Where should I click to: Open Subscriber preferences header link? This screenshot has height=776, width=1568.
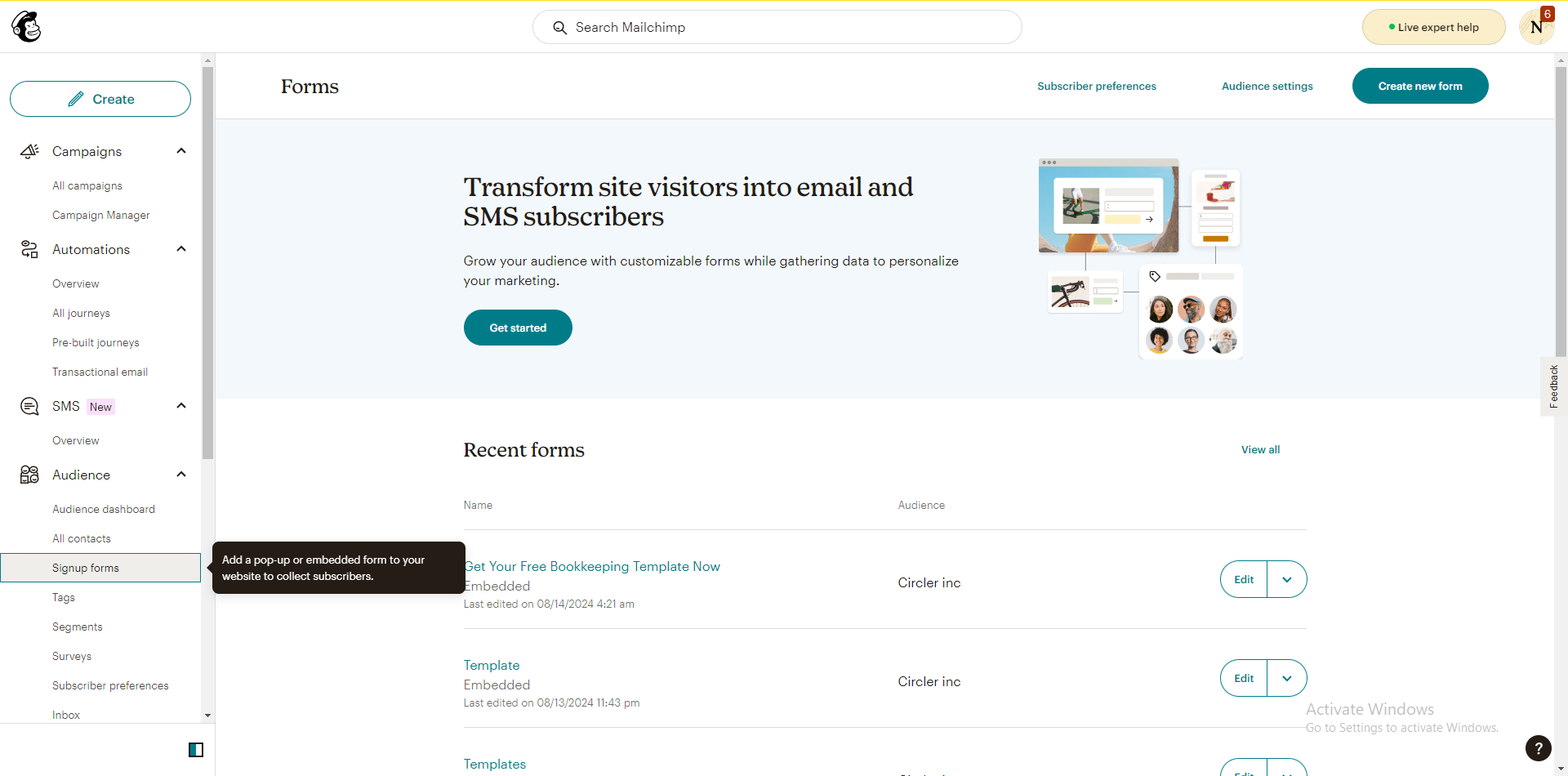pyautogui.click(x=1097, y=86)
